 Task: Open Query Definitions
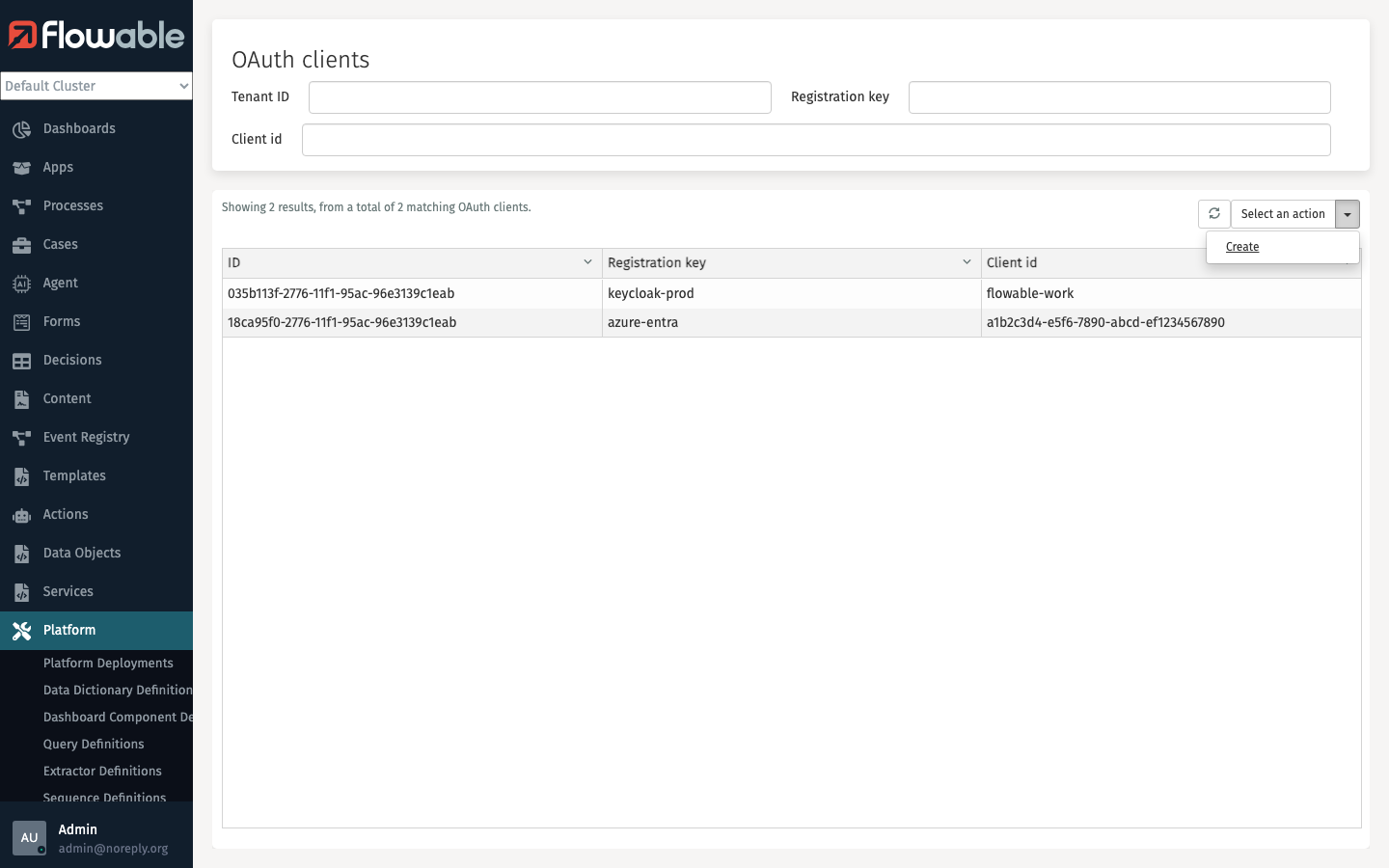(x=94, y=744)
